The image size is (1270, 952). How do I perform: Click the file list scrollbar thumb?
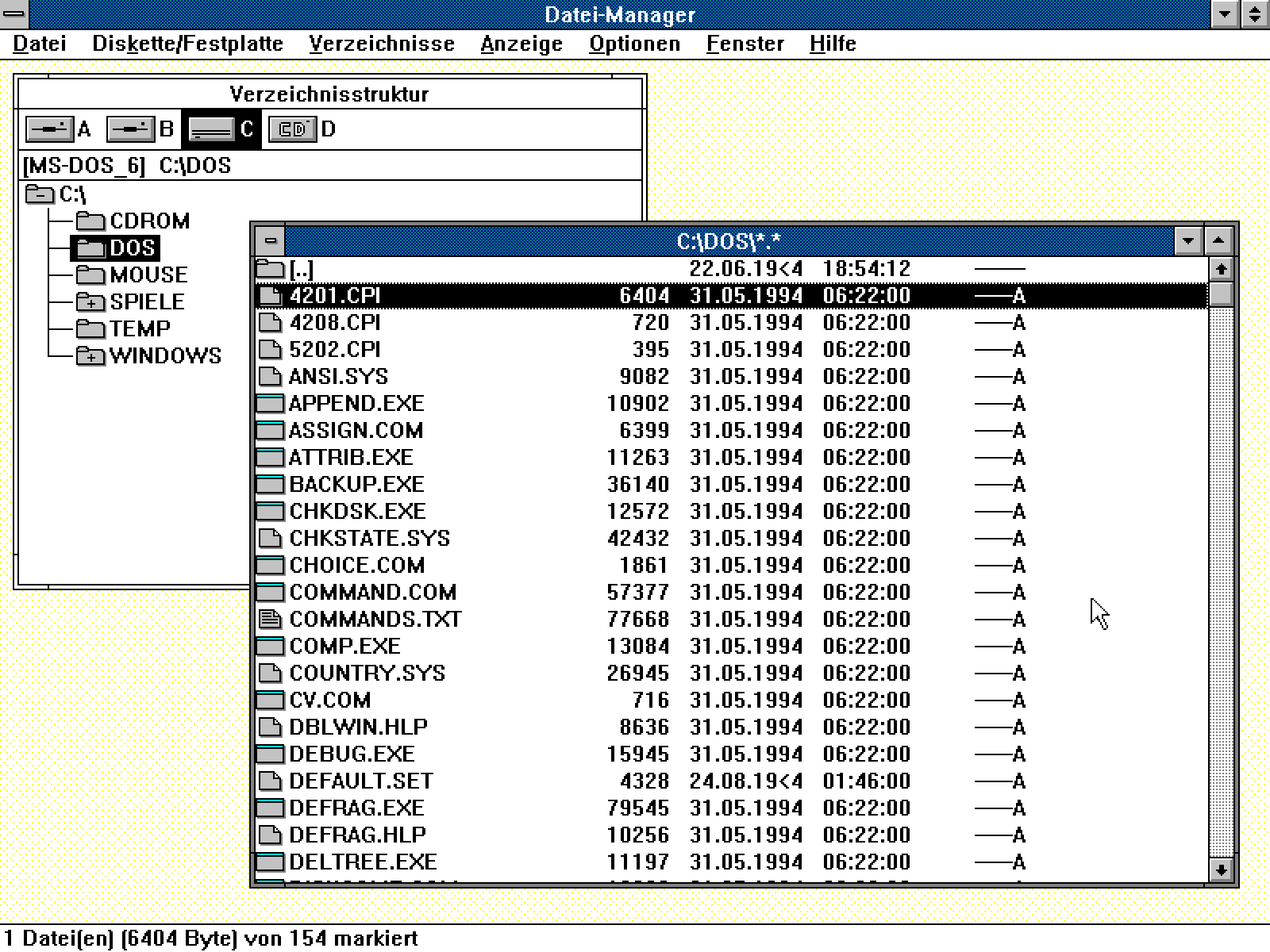click(x=1221, y=295)
